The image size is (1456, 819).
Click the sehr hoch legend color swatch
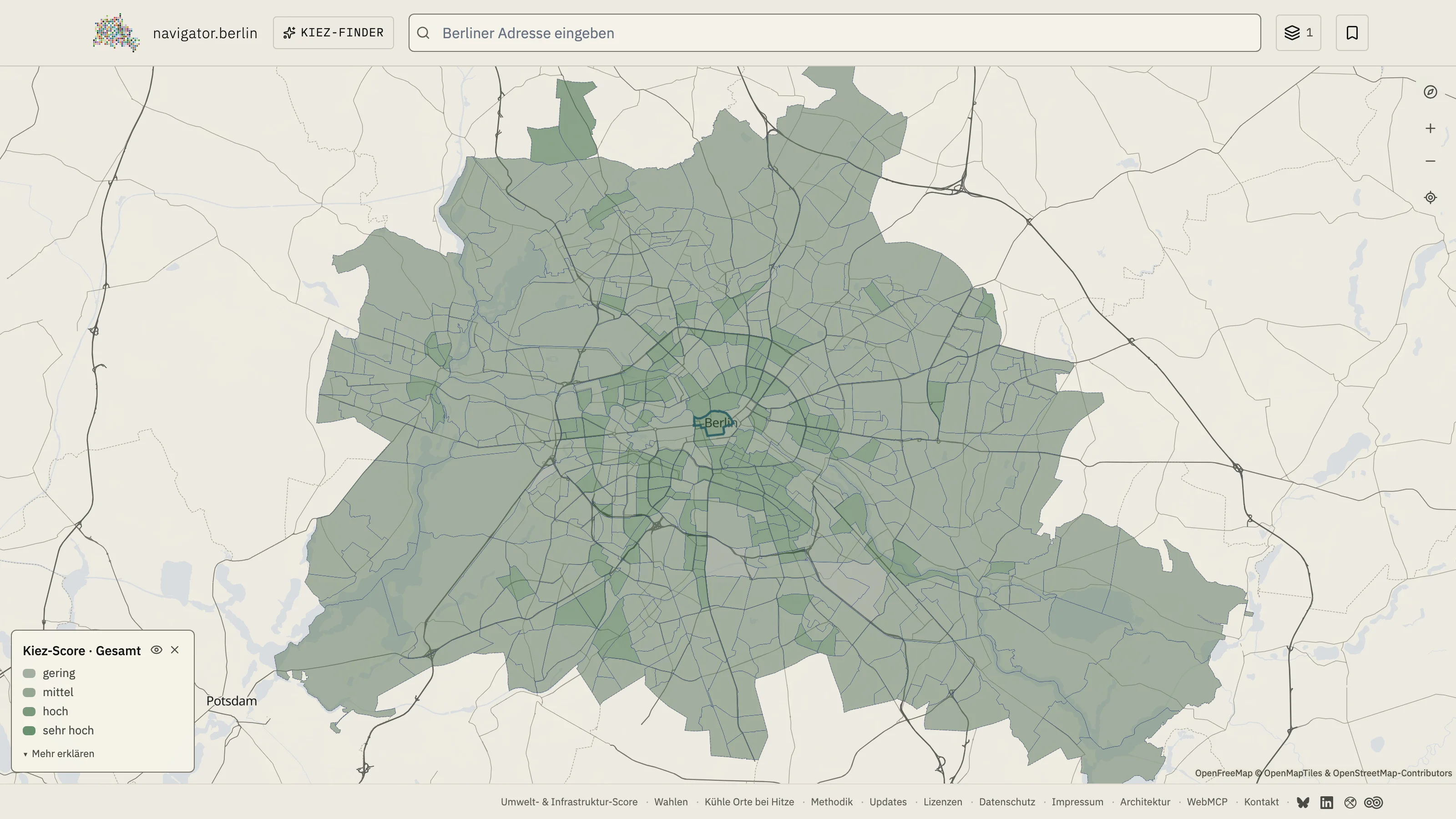click(30, 730)
